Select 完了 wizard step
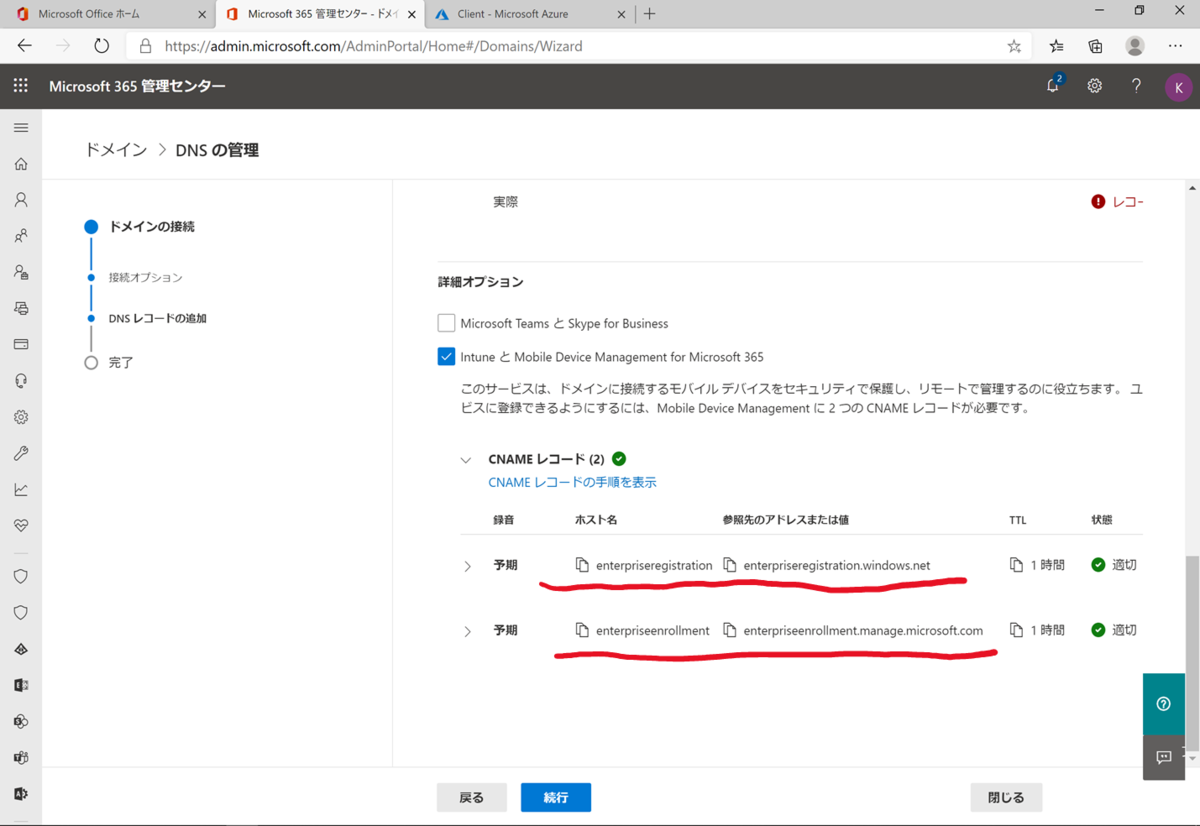Image resolution: width=1200 pixels, height=826 pixels. click(121, 363)
